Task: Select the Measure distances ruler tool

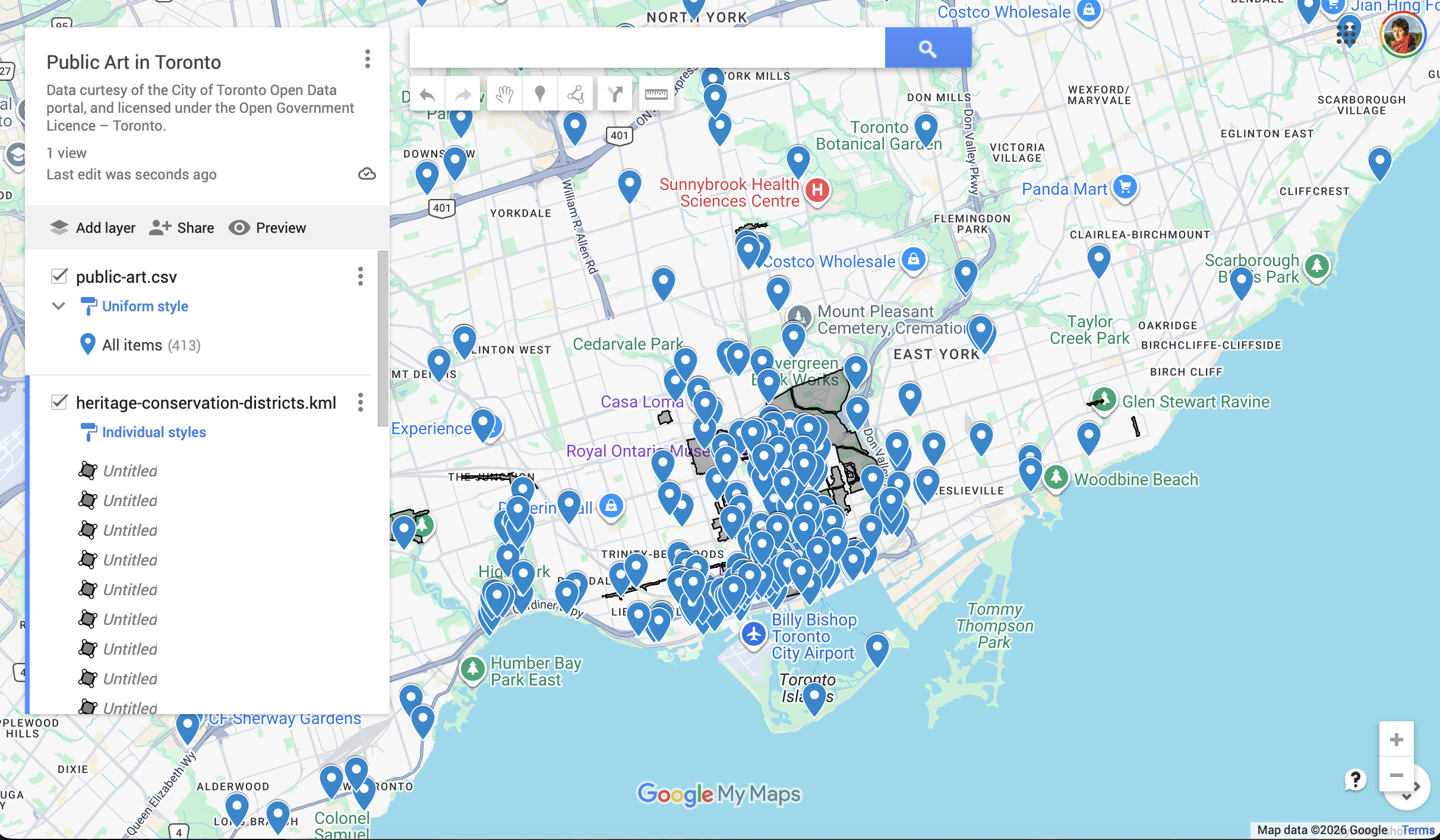Action: pyautogui.click(x=656, y=94)
